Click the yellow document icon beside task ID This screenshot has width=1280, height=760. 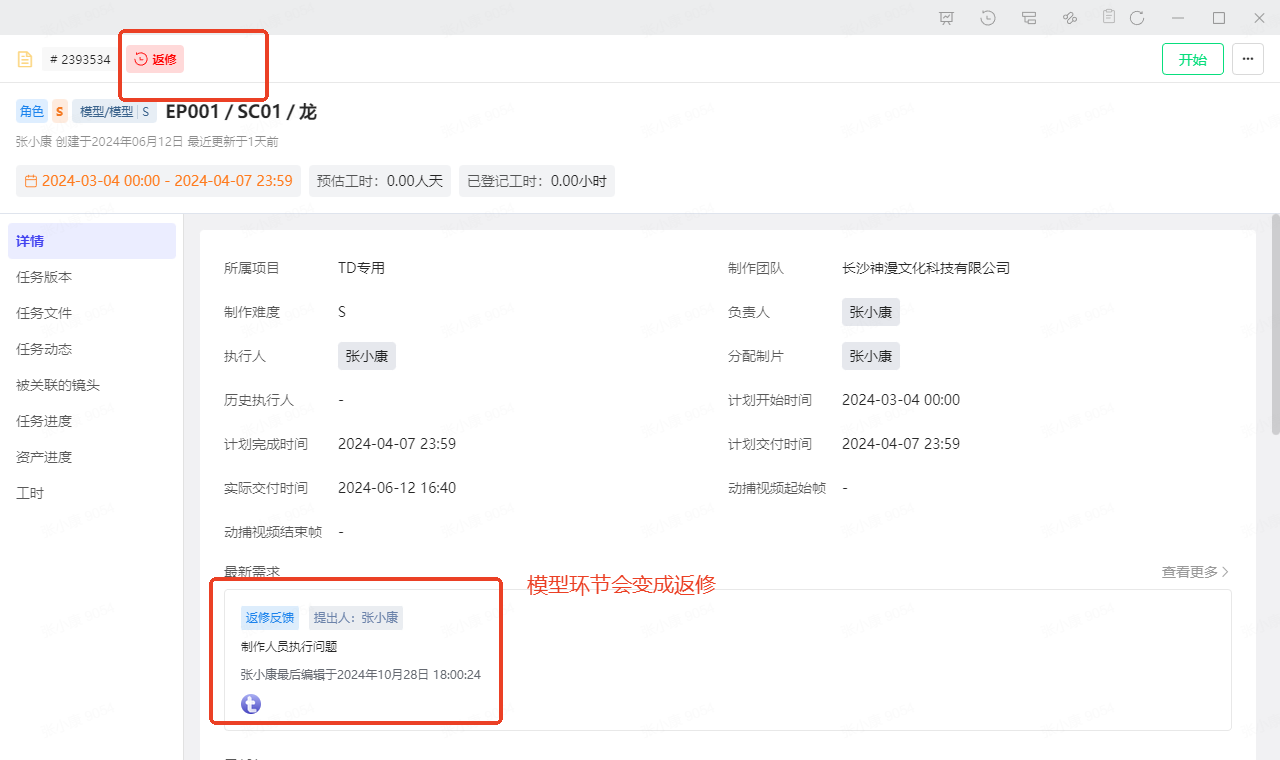(x=25, y=59)
